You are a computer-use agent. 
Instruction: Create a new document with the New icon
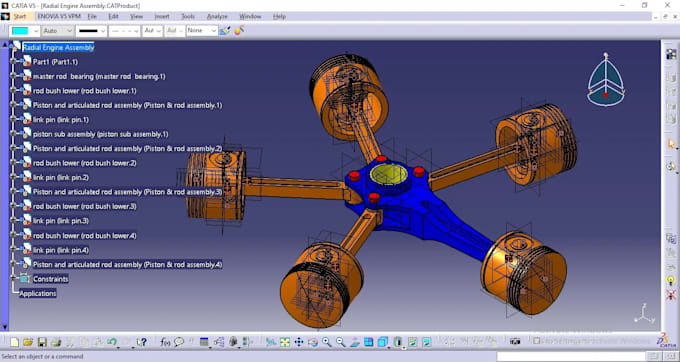pyautogui.click(x=14, y=342)
